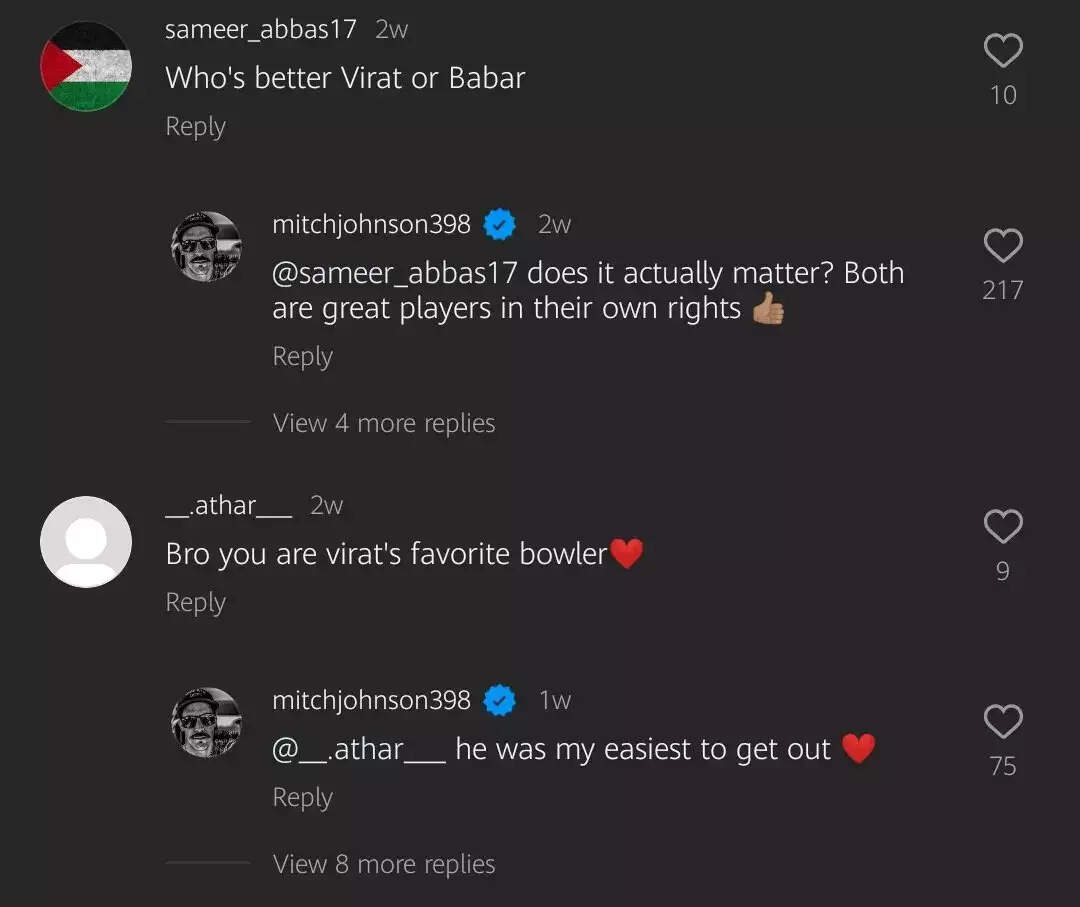Reply to mitchjohnson398's 'easiest to get out' comment

point(302,798)
